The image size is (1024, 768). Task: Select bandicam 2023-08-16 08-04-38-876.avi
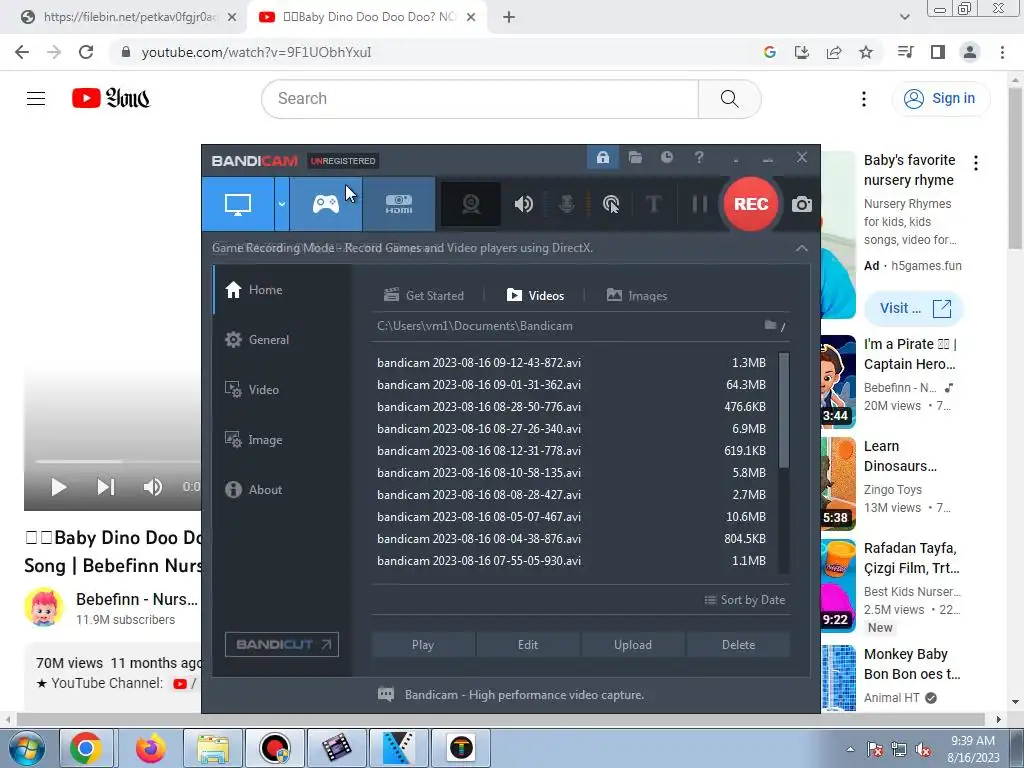click(x=571, y=539)
